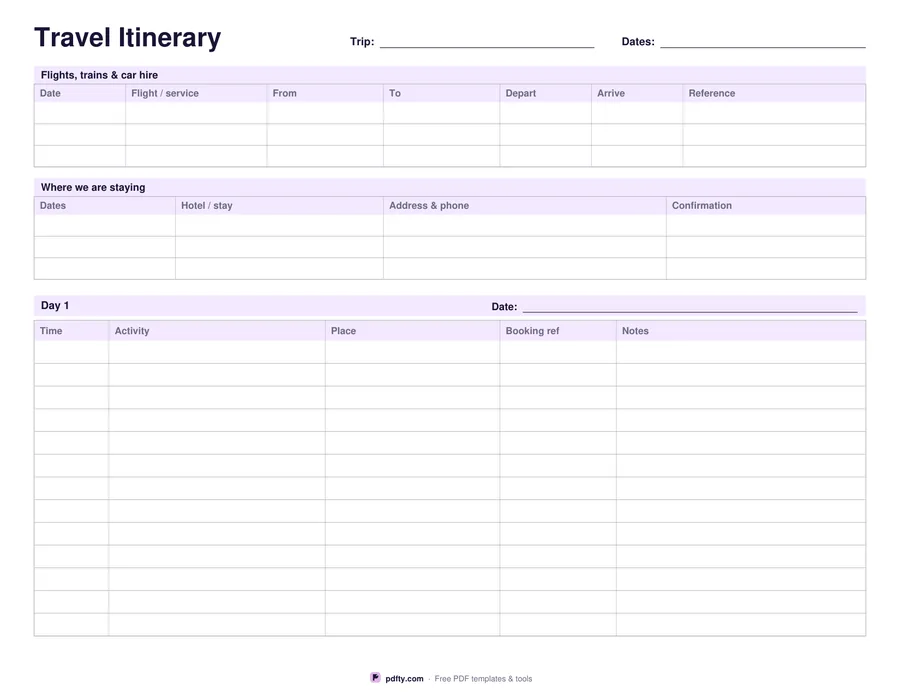
Task: Click the 'Trip:' label
Action: click(362, 41)
